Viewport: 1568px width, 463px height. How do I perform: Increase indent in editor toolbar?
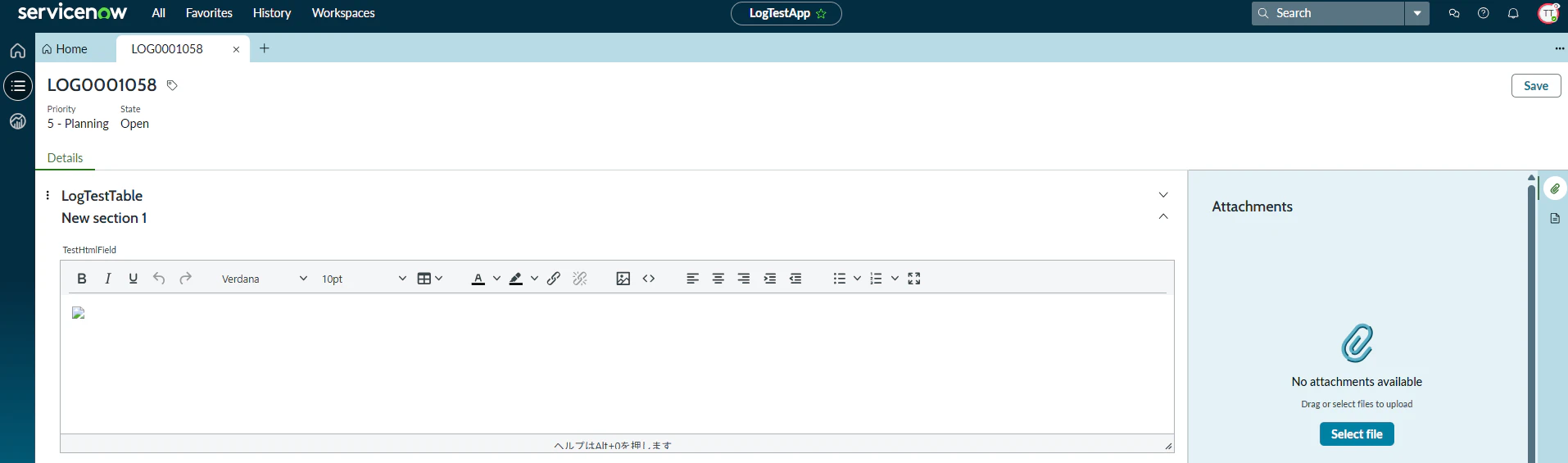770,279
